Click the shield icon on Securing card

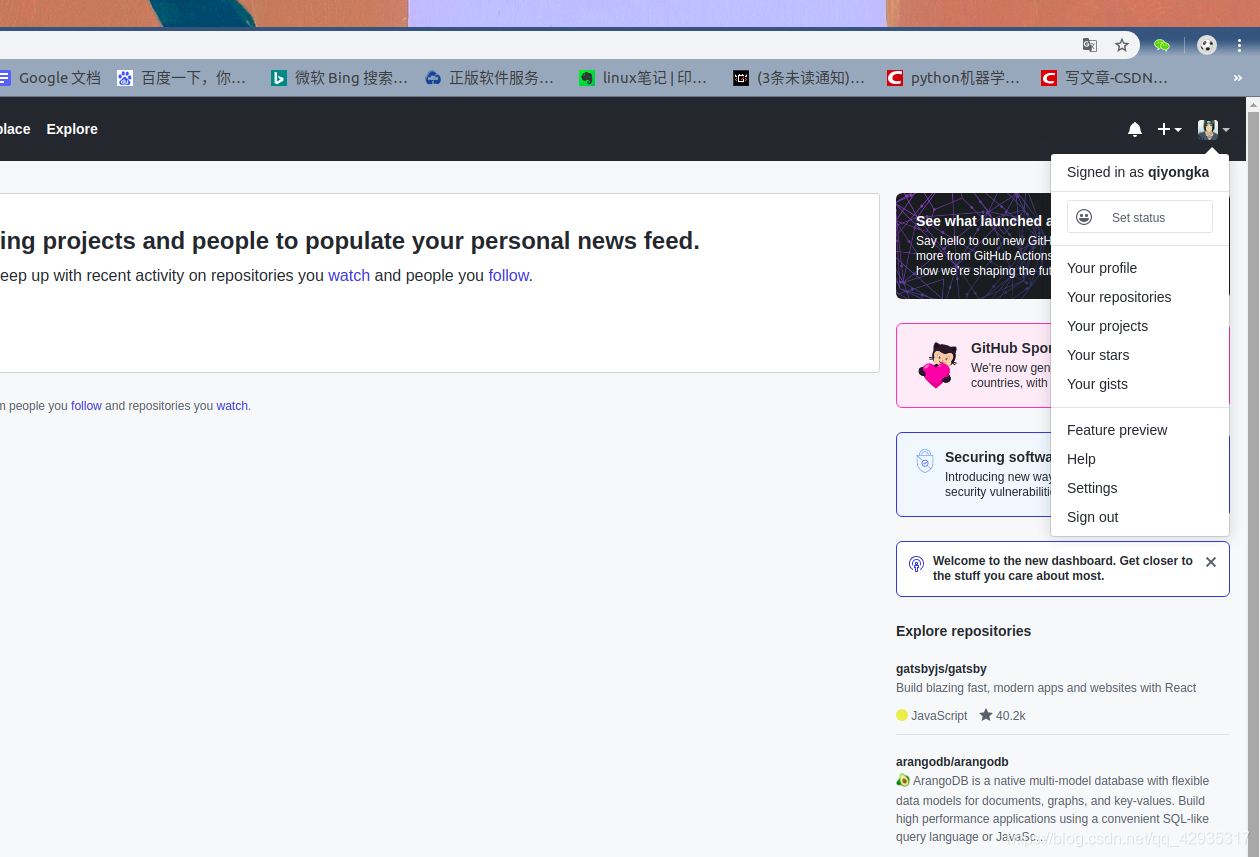925,461
